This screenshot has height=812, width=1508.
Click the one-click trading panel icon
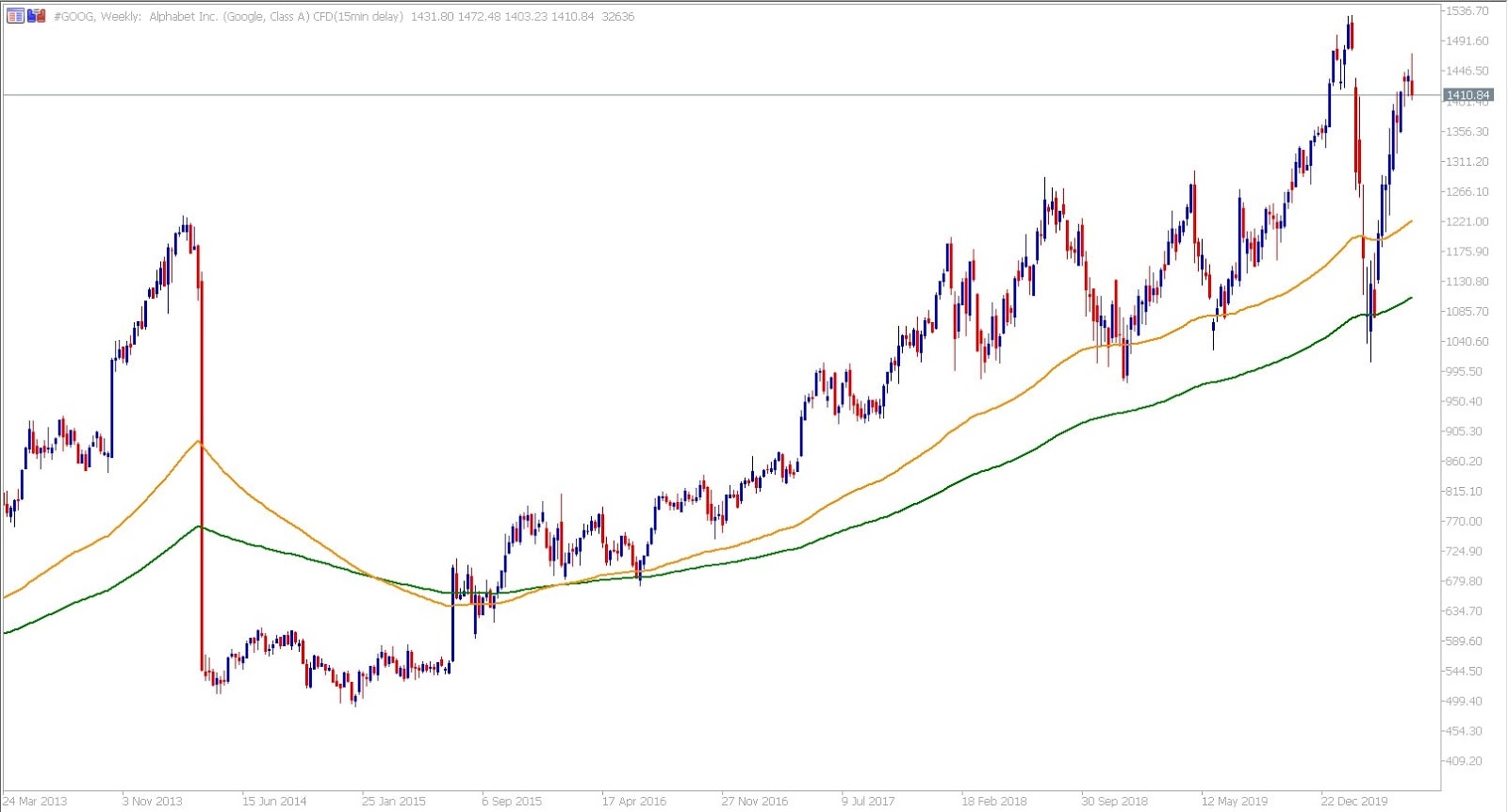[x=37, y=16]
